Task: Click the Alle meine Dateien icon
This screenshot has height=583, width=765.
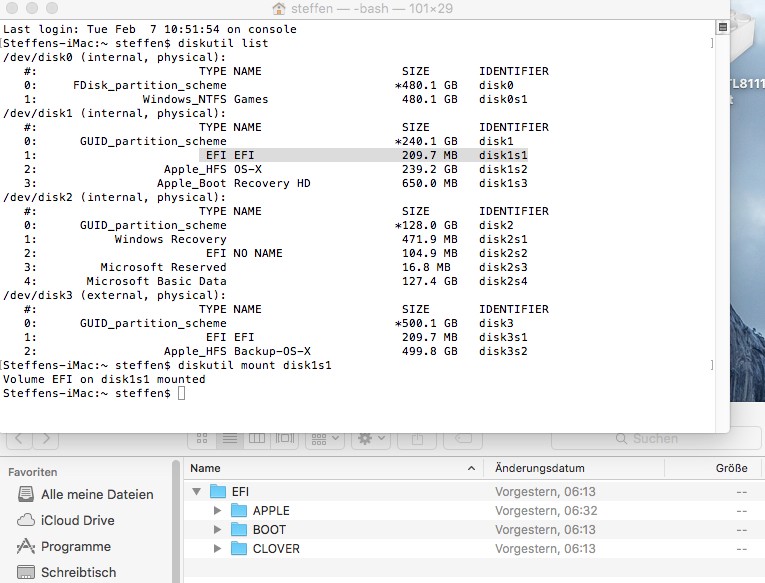Action: (x=26, y=494)
